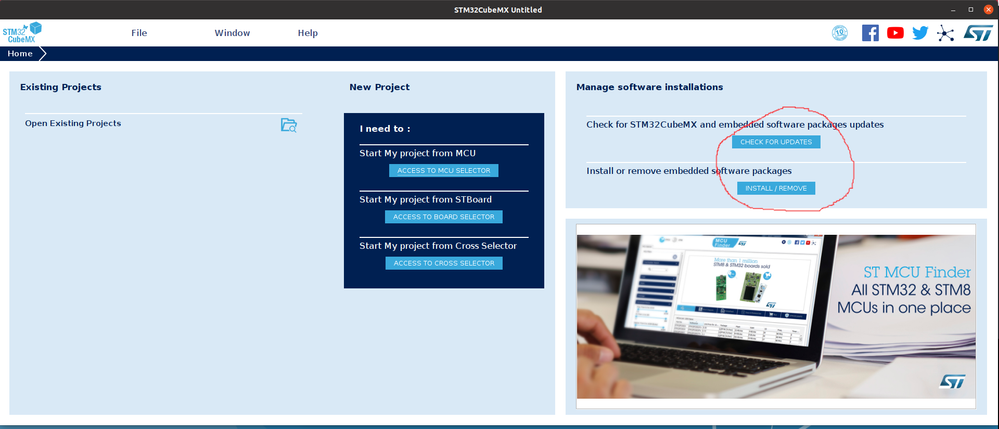Viewport: 999px width, 429px height.
Task: Click the INSTALL / REMOVE button
Action: click(776, 189)
